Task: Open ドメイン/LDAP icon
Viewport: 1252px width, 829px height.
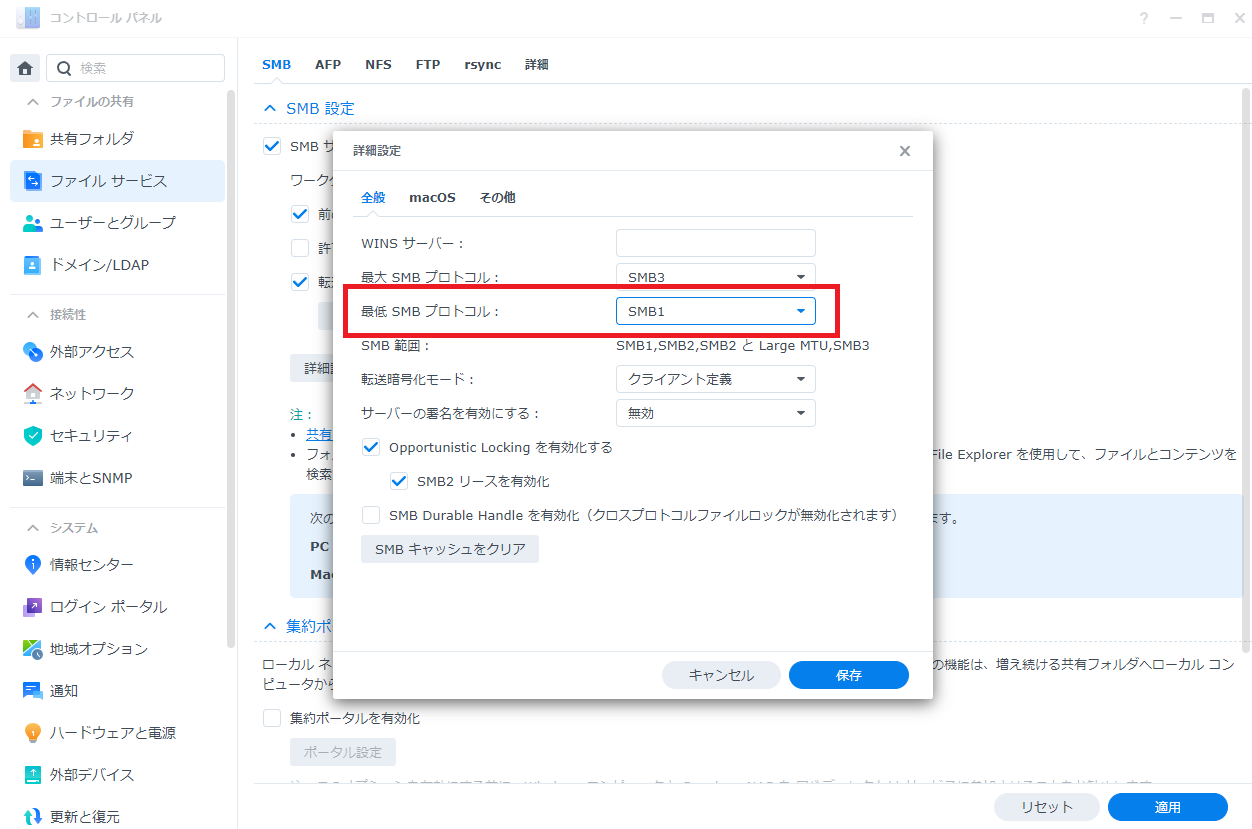Action: pos(33,265)
